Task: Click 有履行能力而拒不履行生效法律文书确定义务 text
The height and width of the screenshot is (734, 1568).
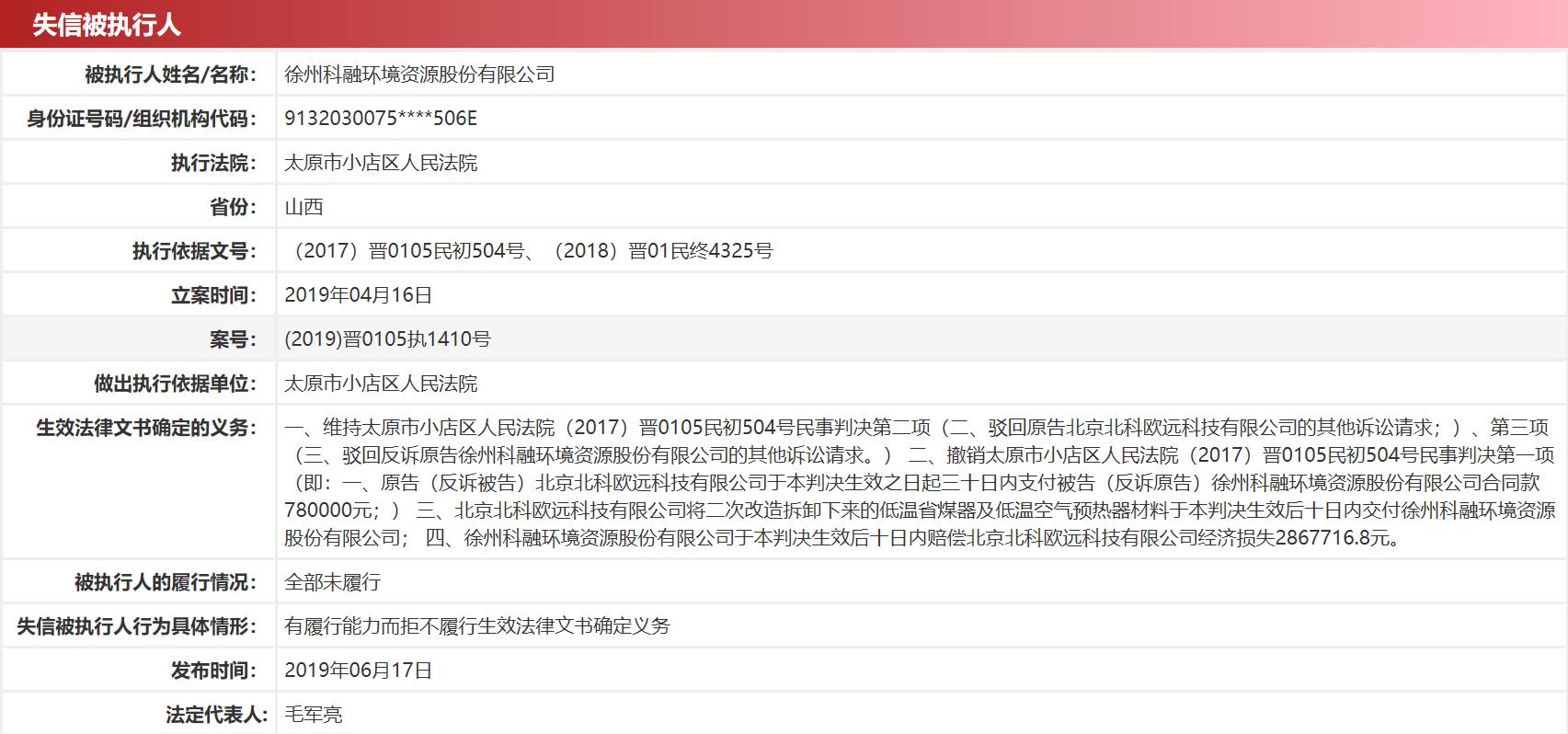Action: 477,626
